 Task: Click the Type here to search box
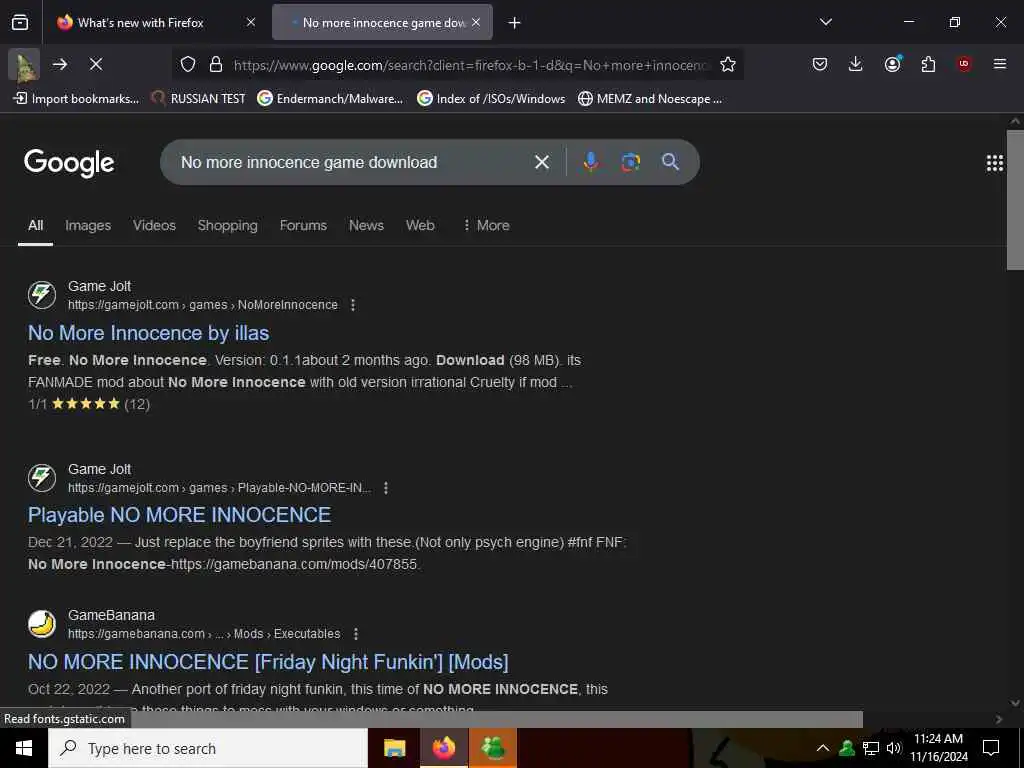coord(208,748)
